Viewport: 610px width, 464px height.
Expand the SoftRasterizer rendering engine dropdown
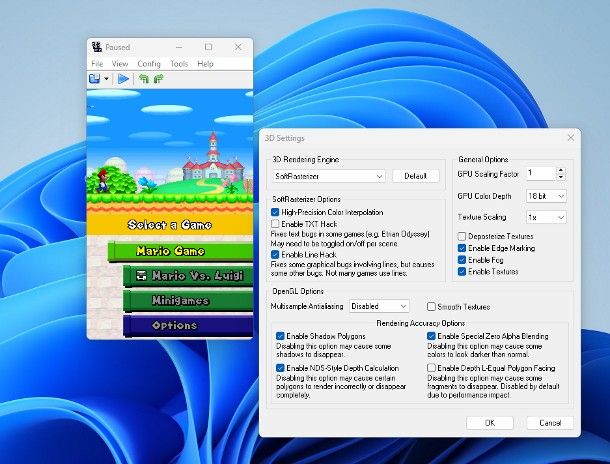[x=328, y=176]
